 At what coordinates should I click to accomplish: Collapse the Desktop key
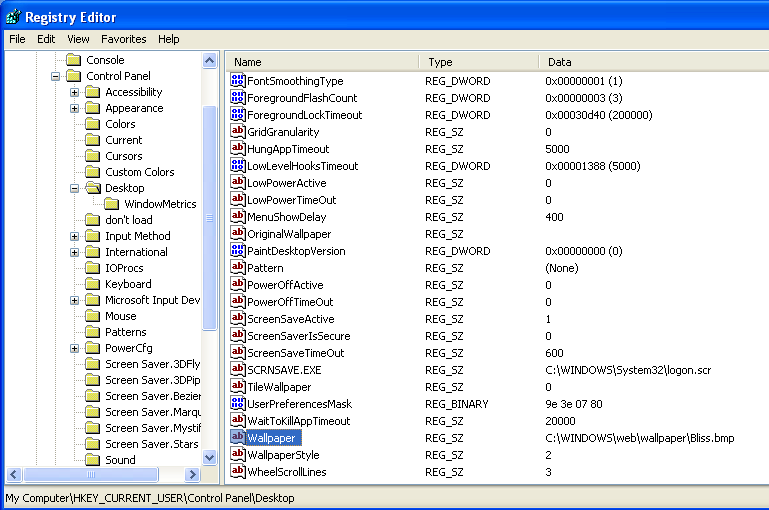[75, 188]
